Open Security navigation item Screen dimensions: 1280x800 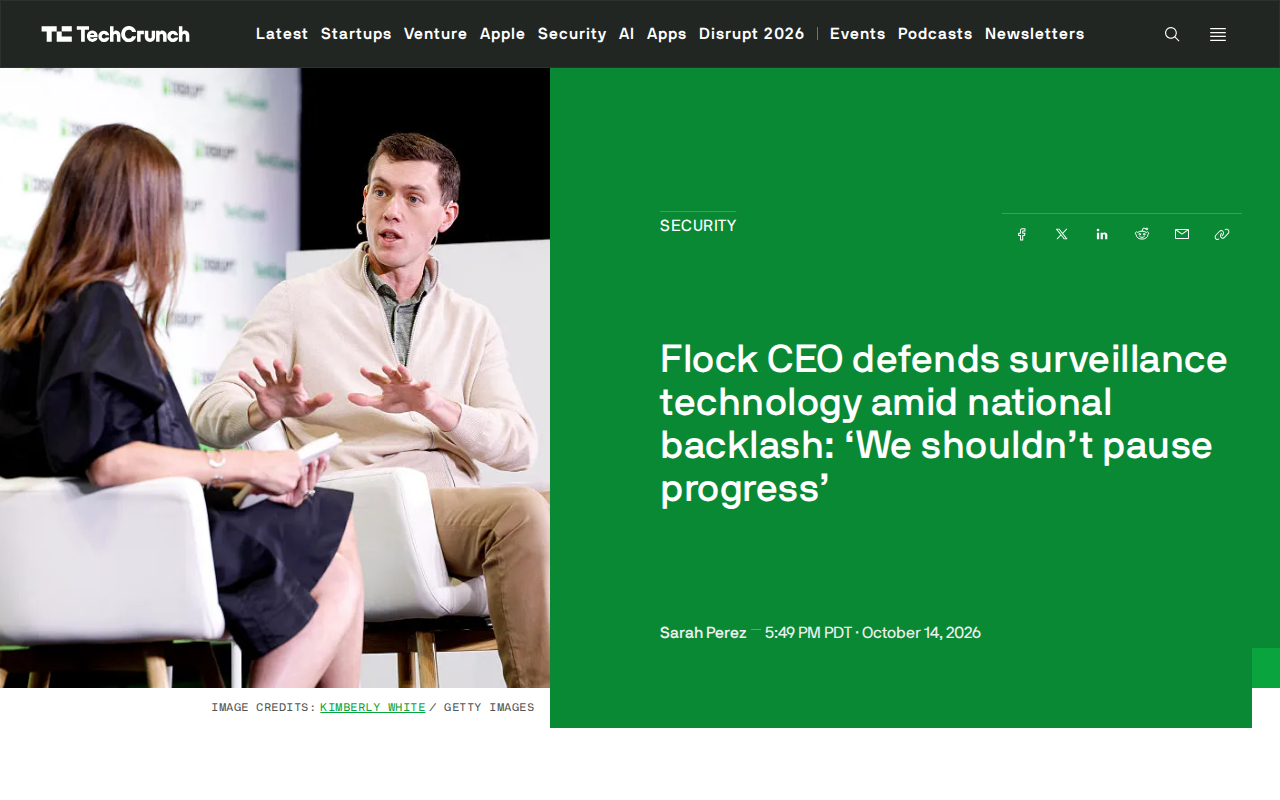tap(572, 34)
